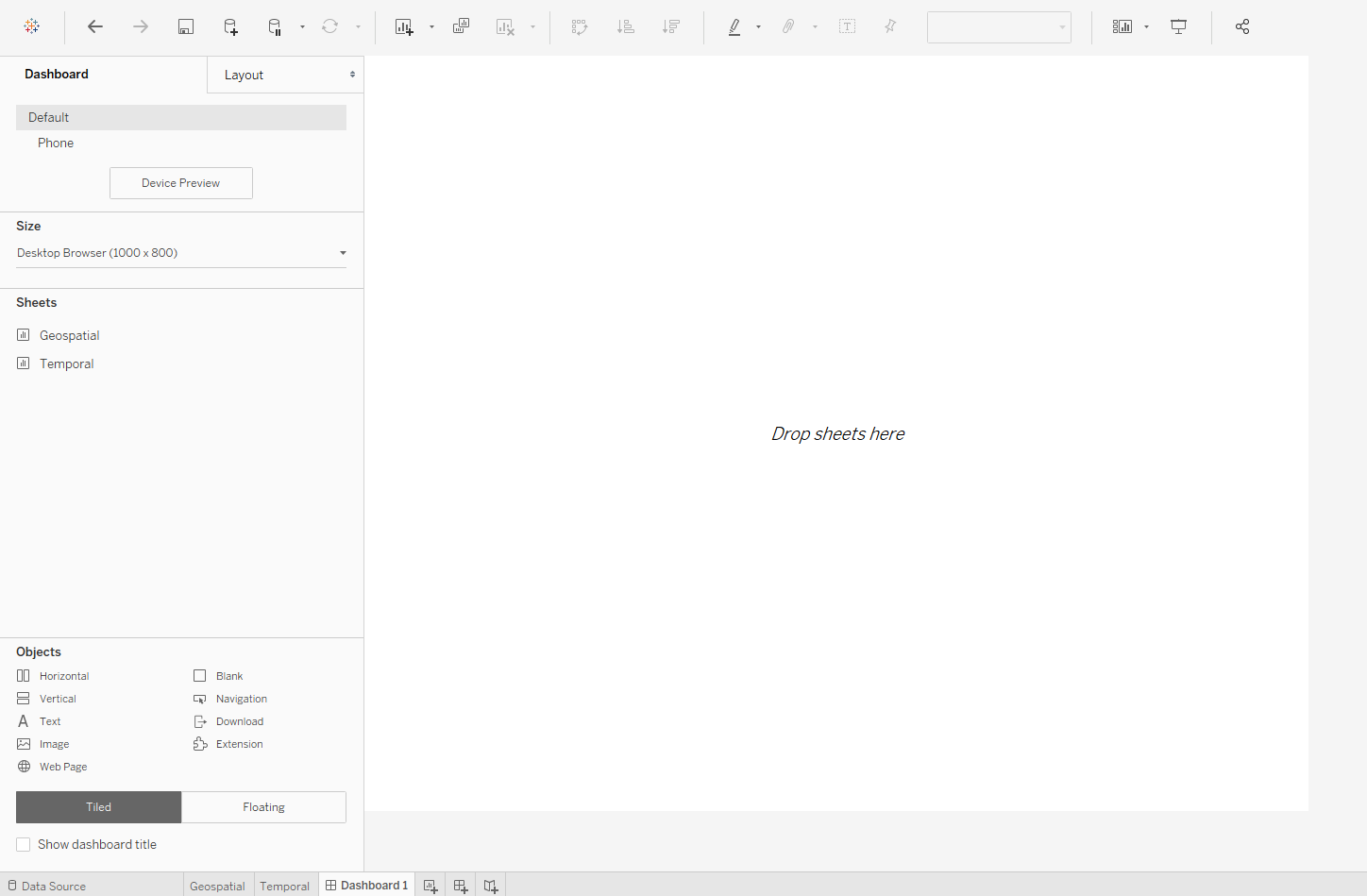Click the Tableau logo icon in the toolbar
The width and height of the screenshot is (1367, 896).
click(32, 26)
